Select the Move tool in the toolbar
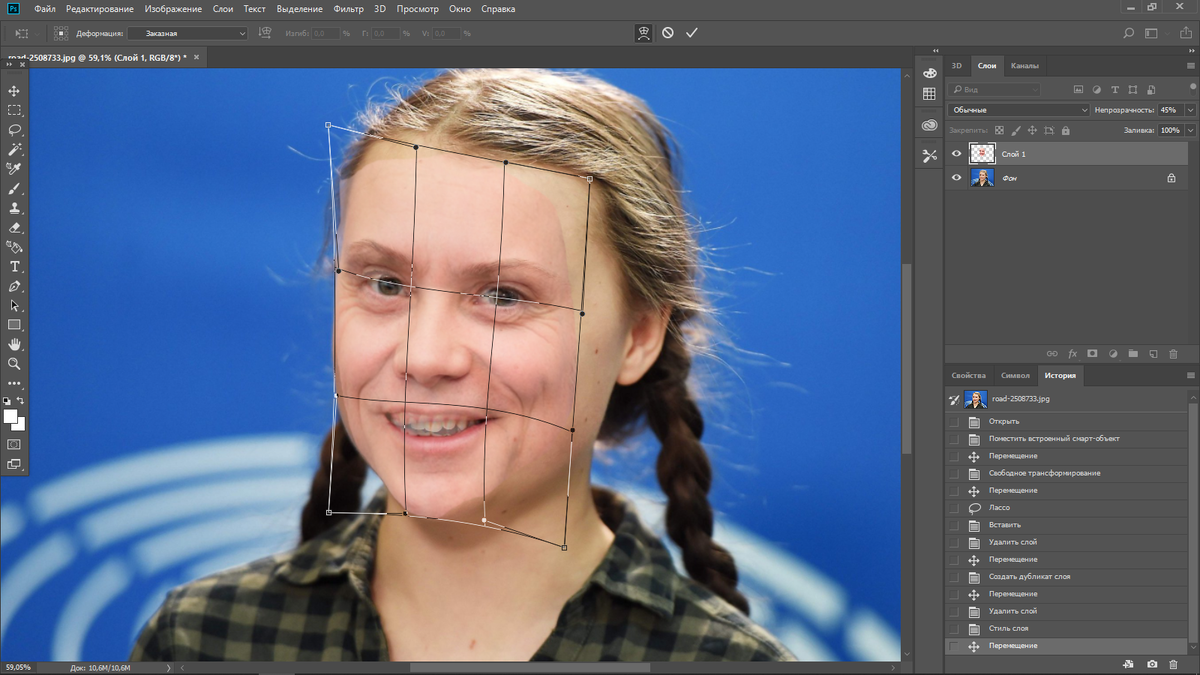The height and width of the screenshot is (675, 1200). 14,91
